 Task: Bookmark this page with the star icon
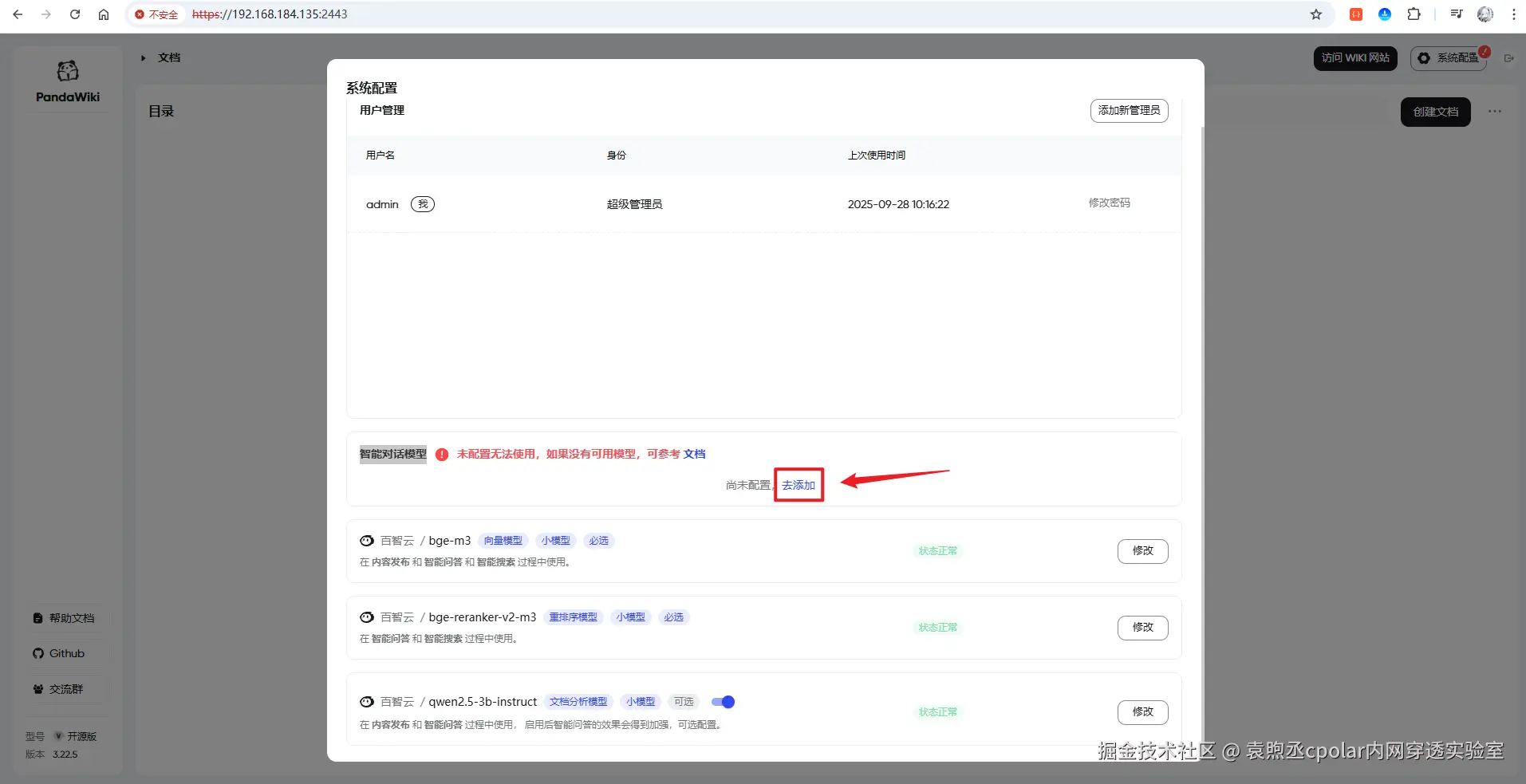tap(1316, 14)
